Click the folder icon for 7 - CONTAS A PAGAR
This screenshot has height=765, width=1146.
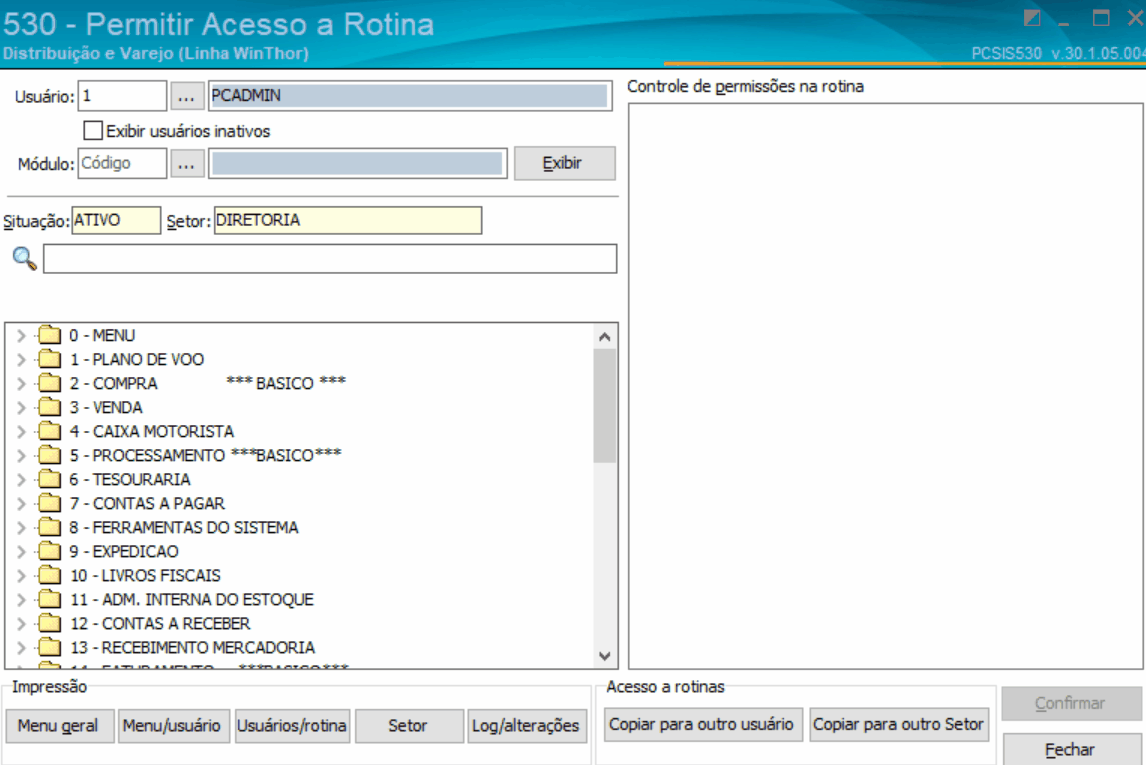50,503
